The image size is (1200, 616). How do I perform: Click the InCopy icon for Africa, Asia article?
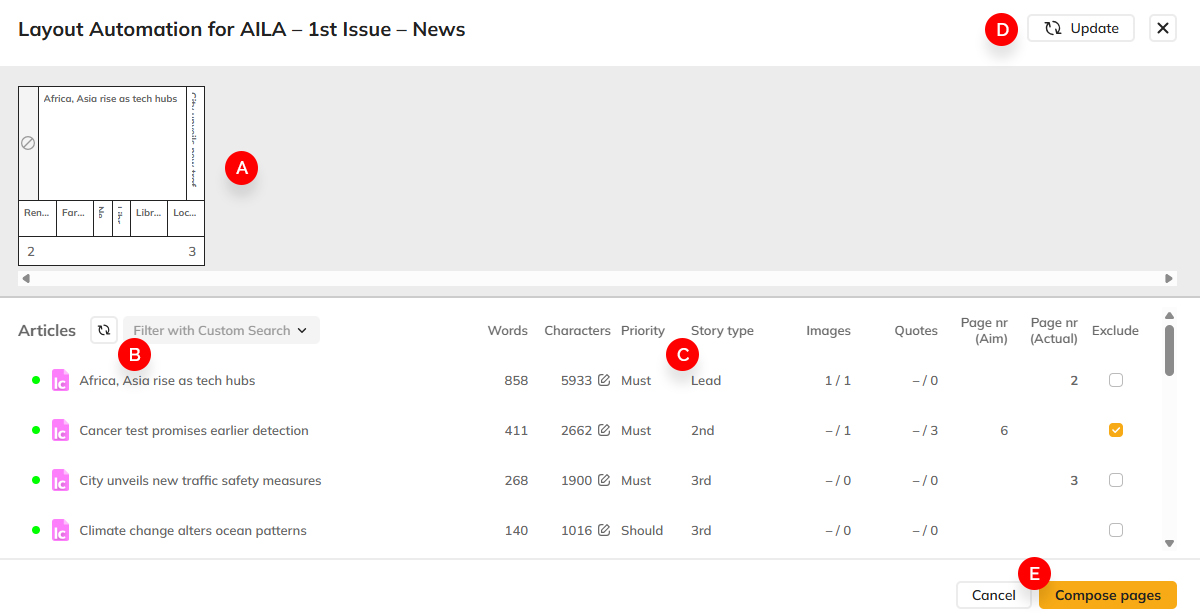[x=60, y=380]
